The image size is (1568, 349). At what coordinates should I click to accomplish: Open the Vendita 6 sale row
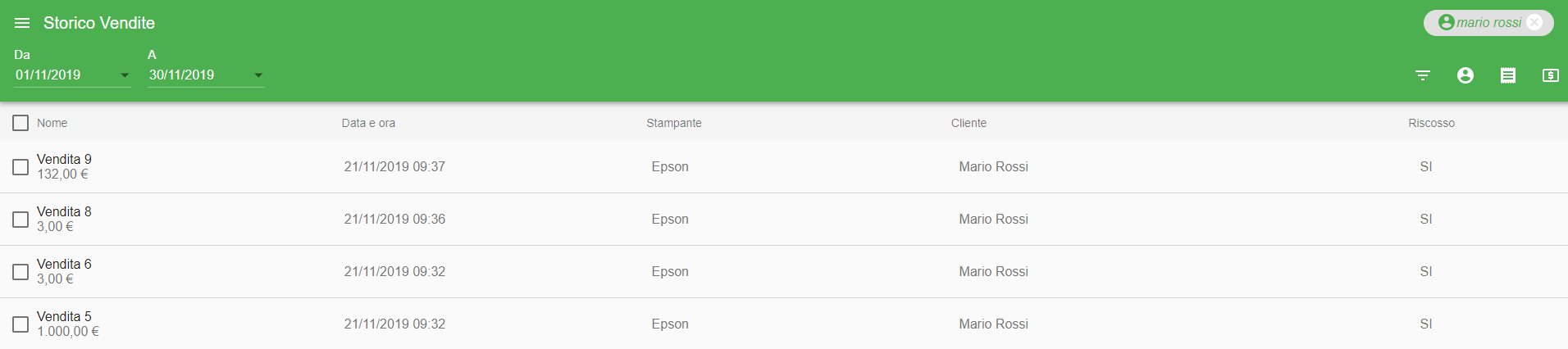pos(784,272)
